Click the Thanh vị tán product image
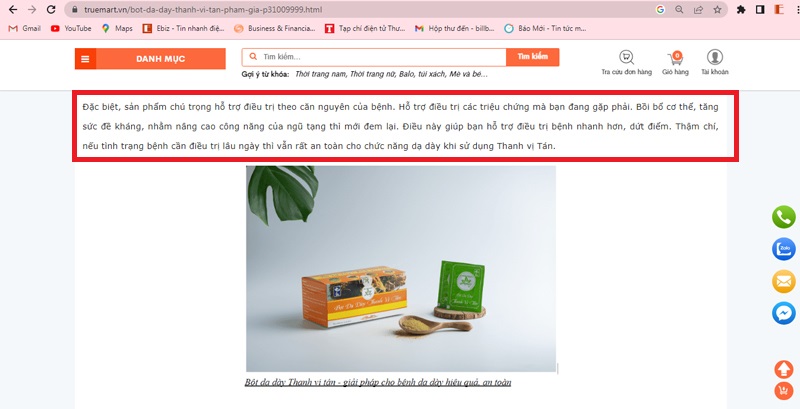 point(401,268)
